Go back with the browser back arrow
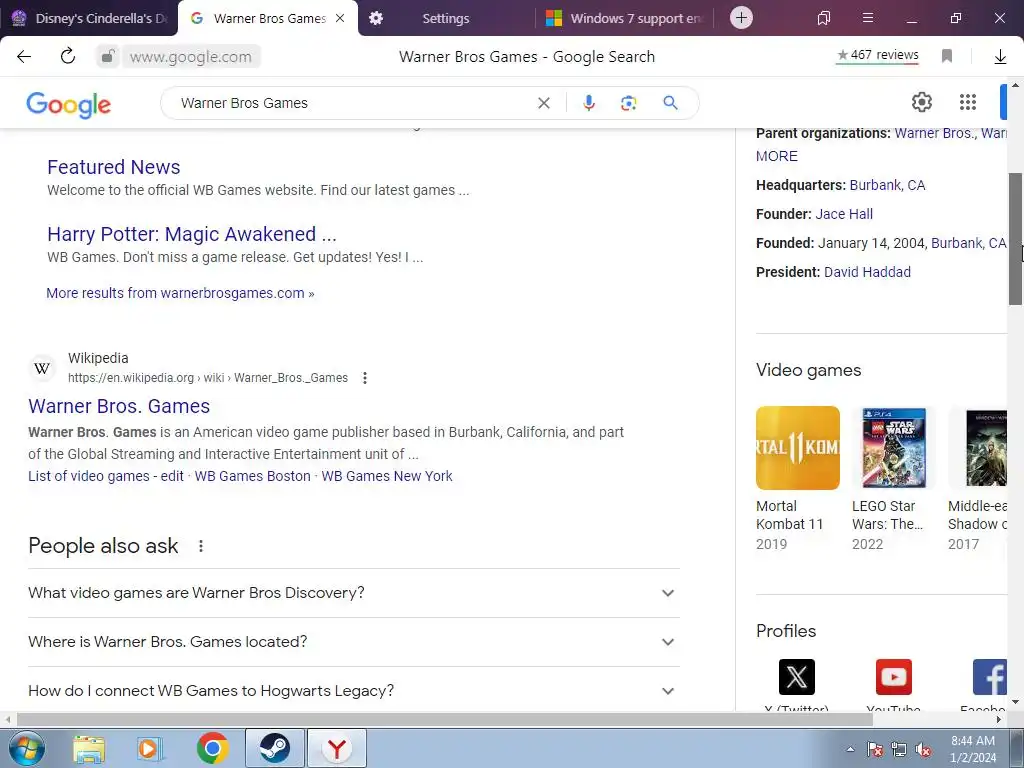 [x=24, y=56]
